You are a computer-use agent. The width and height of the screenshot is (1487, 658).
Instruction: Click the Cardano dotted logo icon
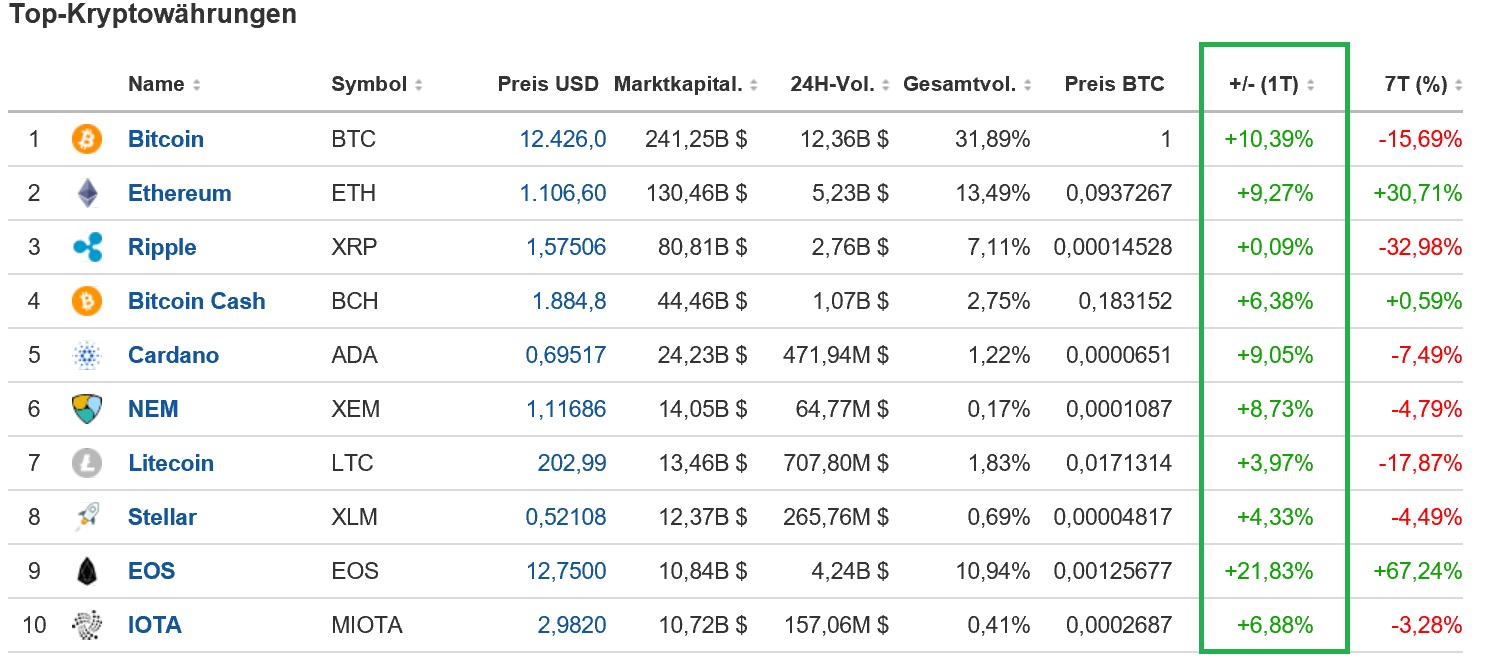(x=87, y=355)
